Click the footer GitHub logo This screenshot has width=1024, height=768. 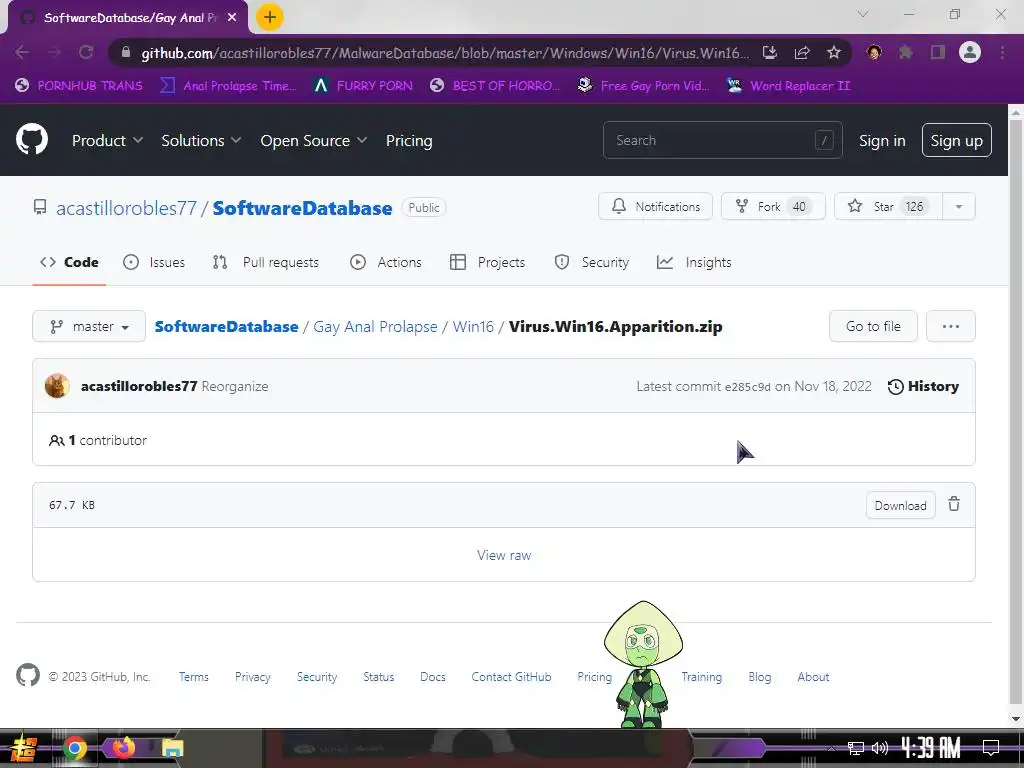click(x=27, y=675)
